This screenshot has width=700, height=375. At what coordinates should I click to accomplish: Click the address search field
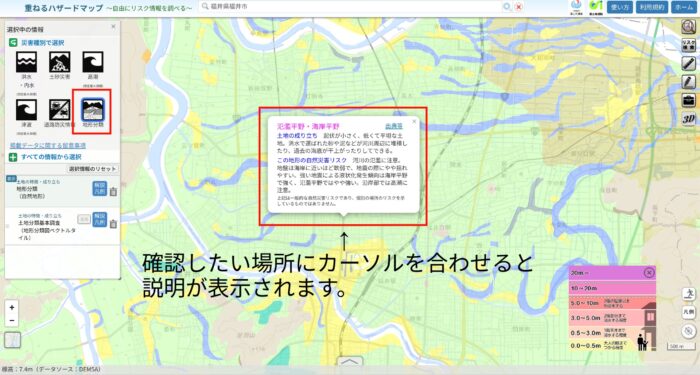click(x=350, y=7)
